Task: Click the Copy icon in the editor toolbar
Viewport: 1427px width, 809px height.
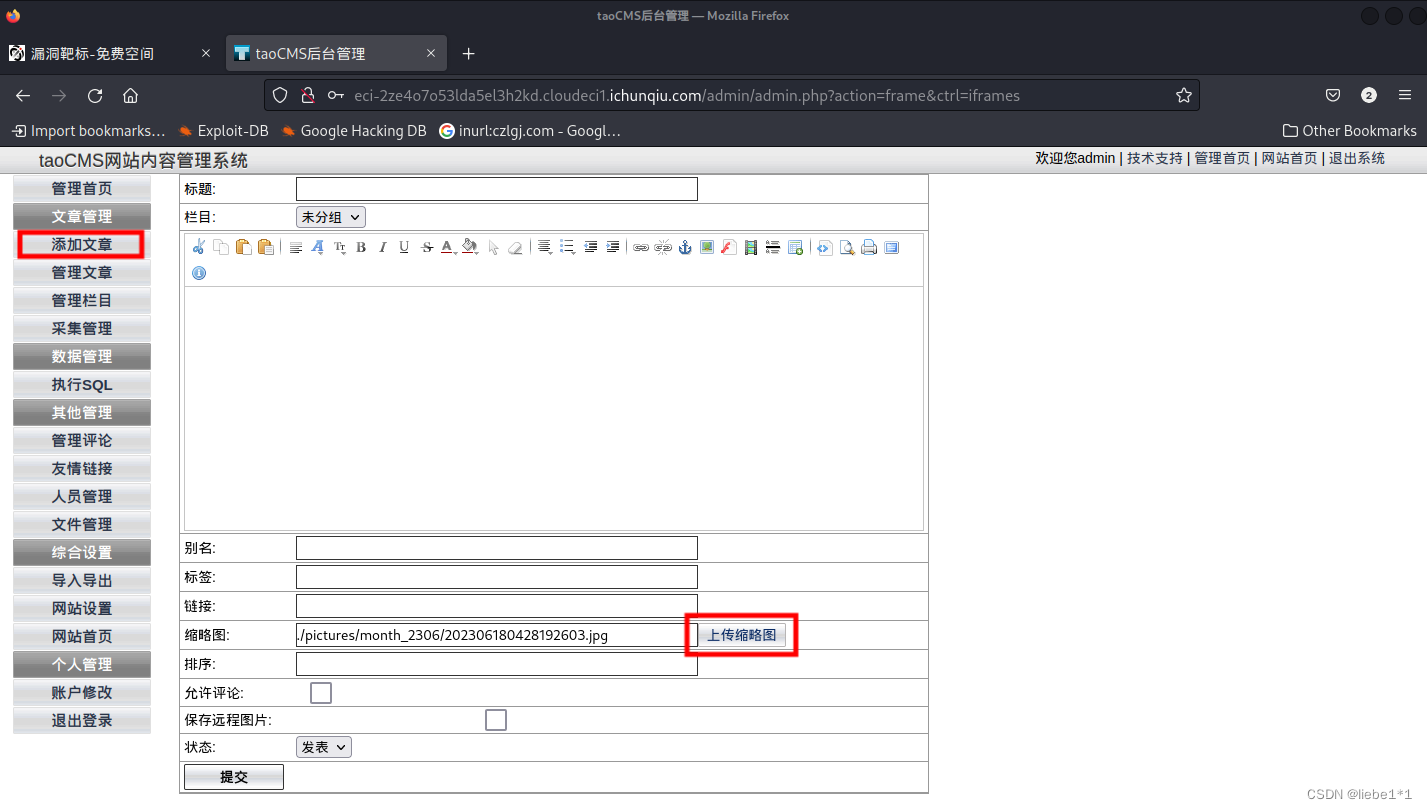Action: coord(221,247)
